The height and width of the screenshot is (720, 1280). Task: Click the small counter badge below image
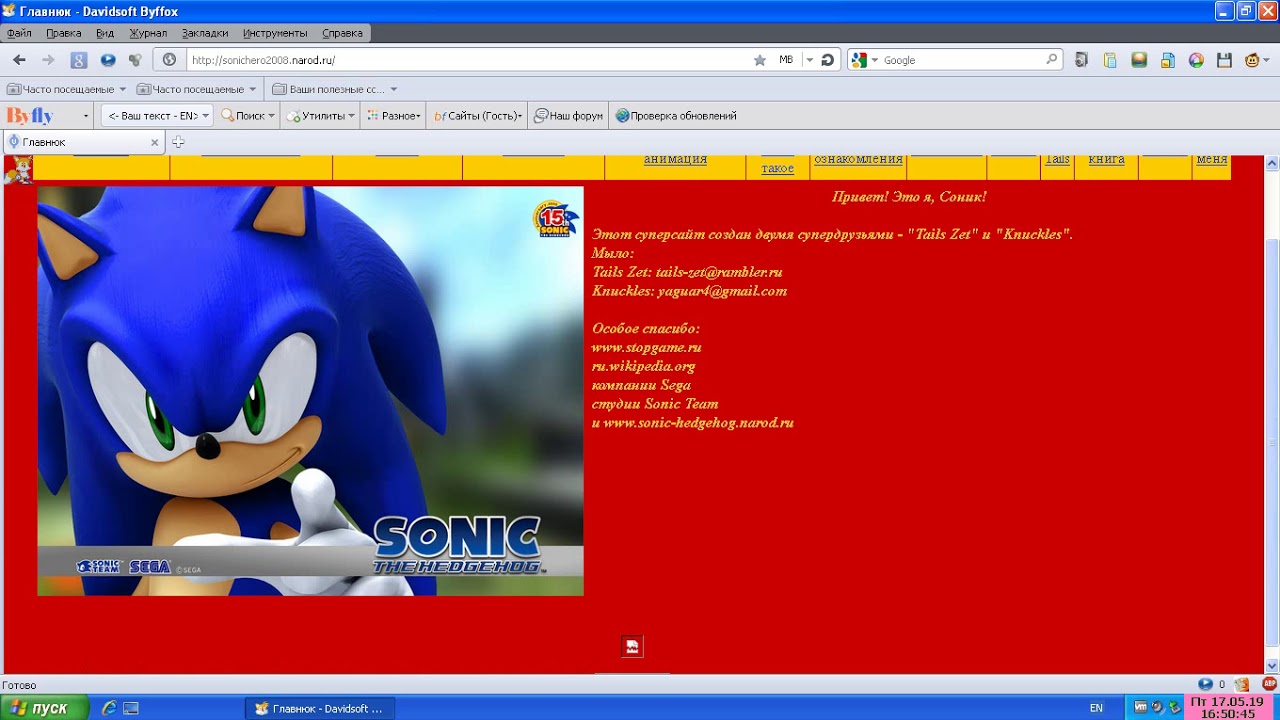[x=632, y=646]
